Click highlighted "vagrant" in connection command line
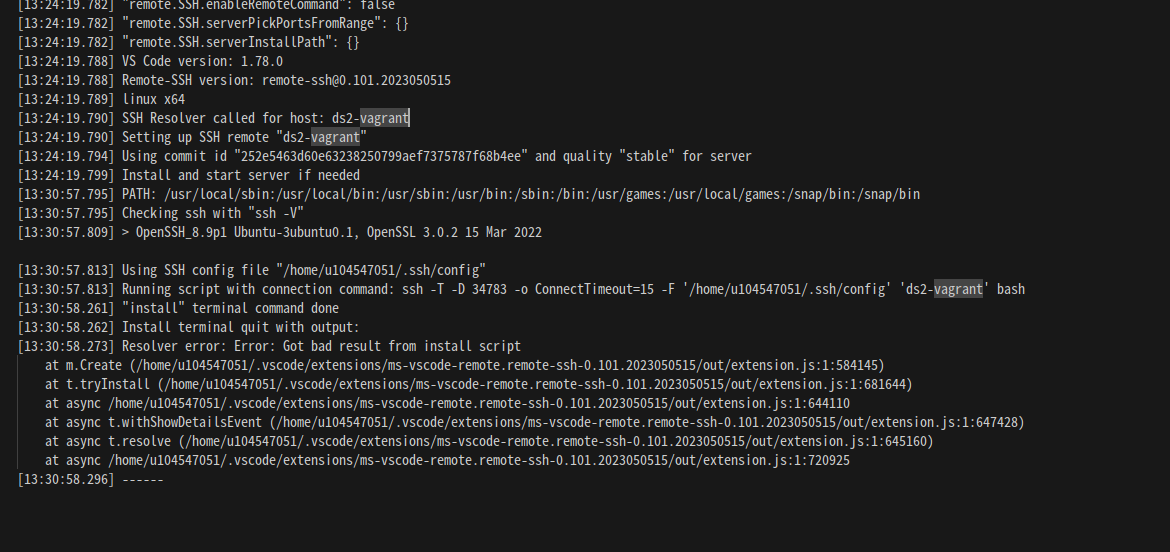1170x552 pixels. coord(958,289)
